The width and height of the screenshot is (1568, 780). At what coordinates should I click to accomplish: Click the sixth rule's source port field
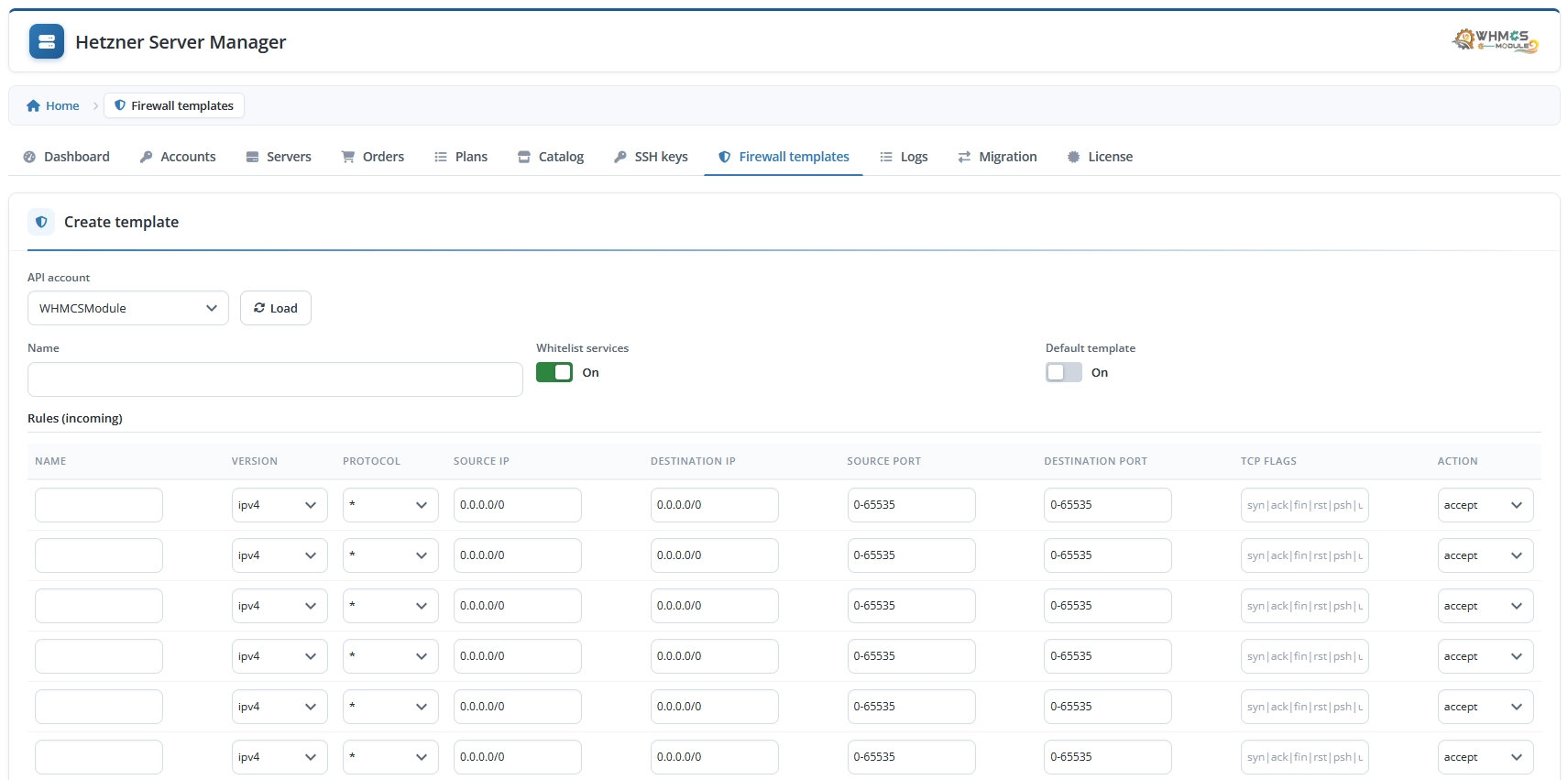(x=911, y=757)
